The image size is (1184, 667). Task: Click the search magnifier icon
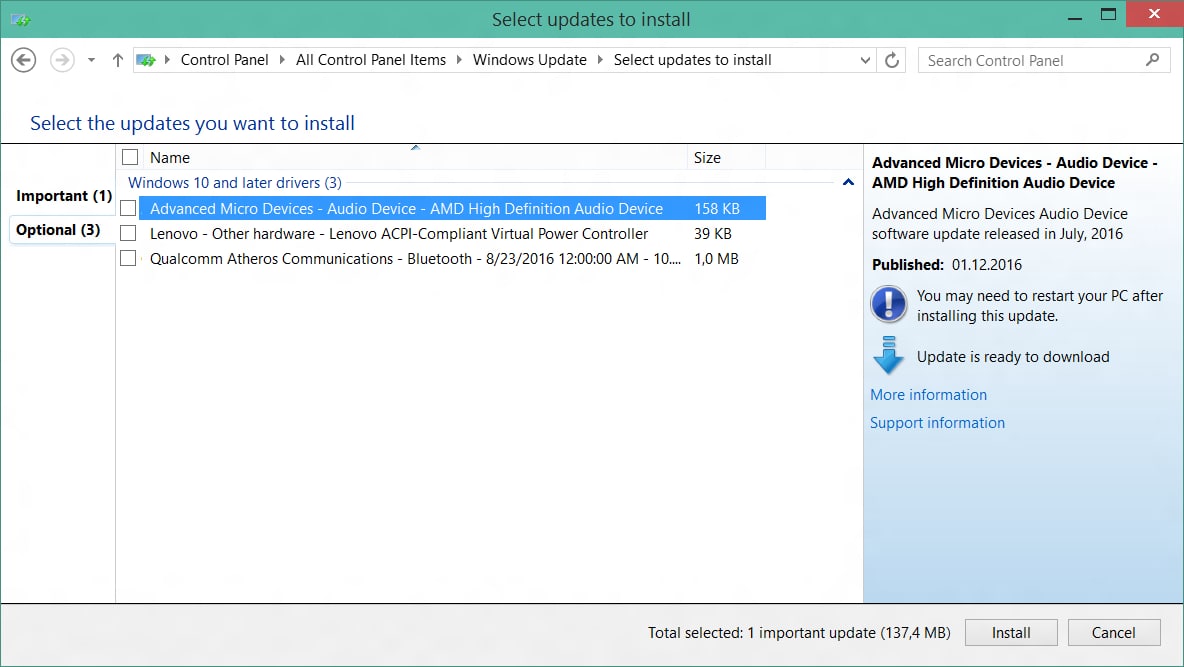click(1152, 60)
